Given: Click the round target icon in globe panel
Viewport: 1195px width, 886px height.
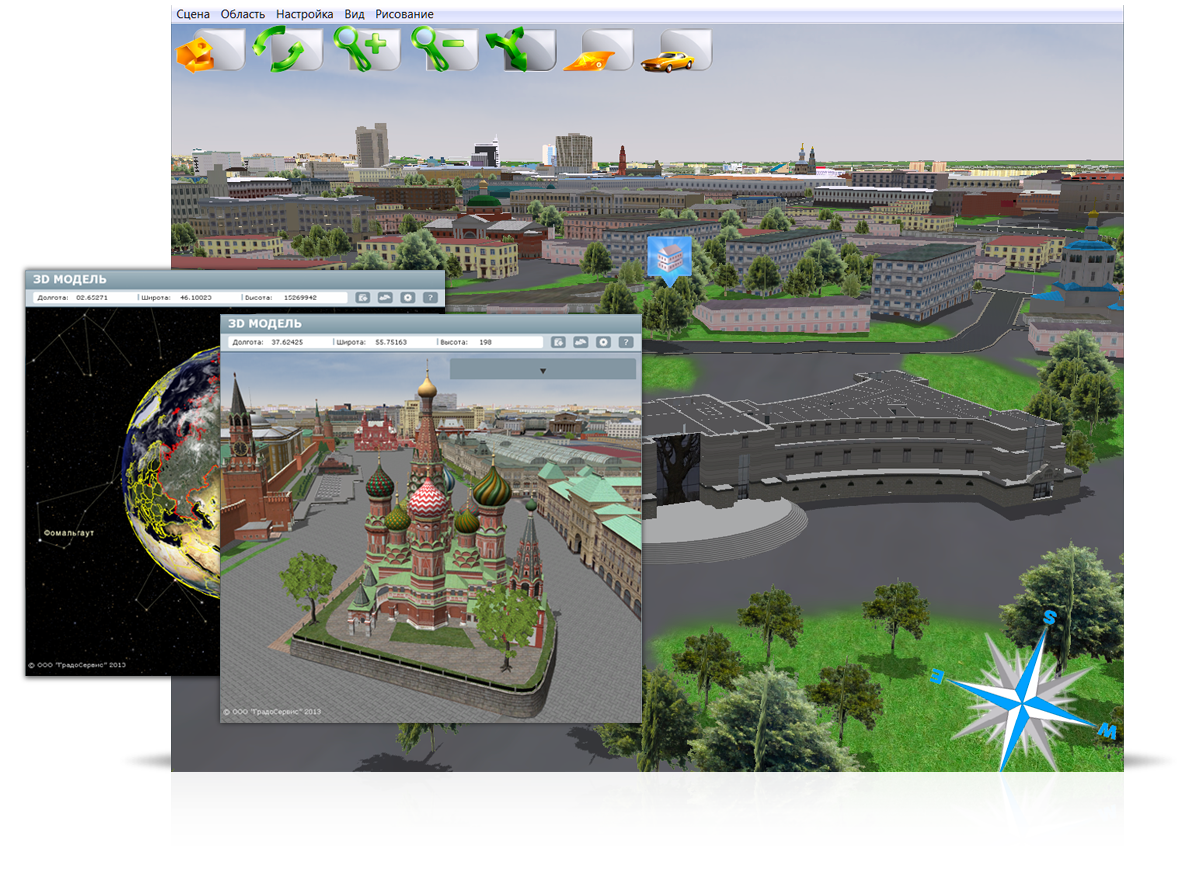Looking at the screenshot, I should 408,298.
